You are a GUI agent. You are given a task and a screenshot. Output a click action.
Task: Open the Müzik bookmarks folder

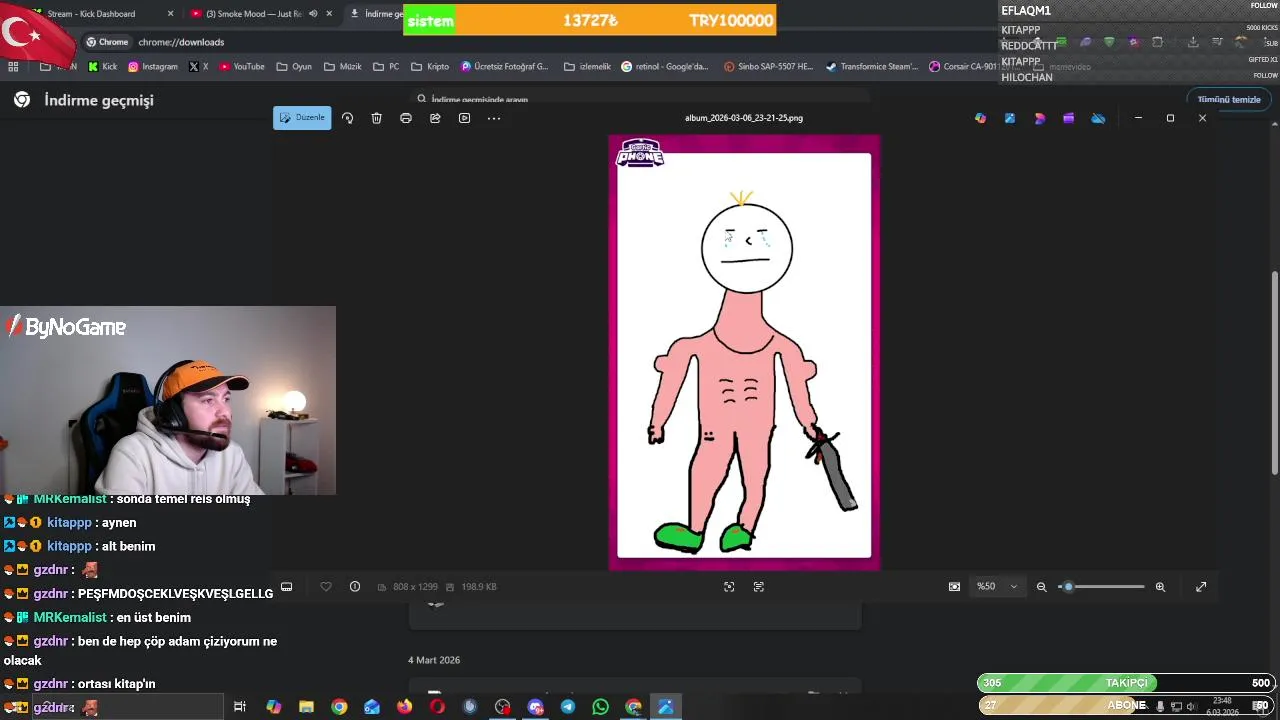pyautogui.click(x=342, y=67)
